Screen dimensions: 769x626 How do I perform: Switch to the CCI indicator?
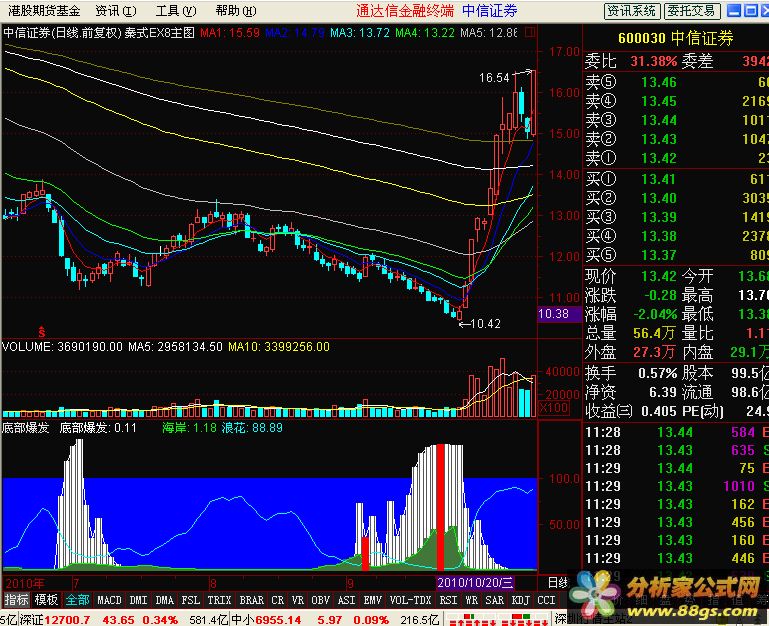click(x=546, y=600)
